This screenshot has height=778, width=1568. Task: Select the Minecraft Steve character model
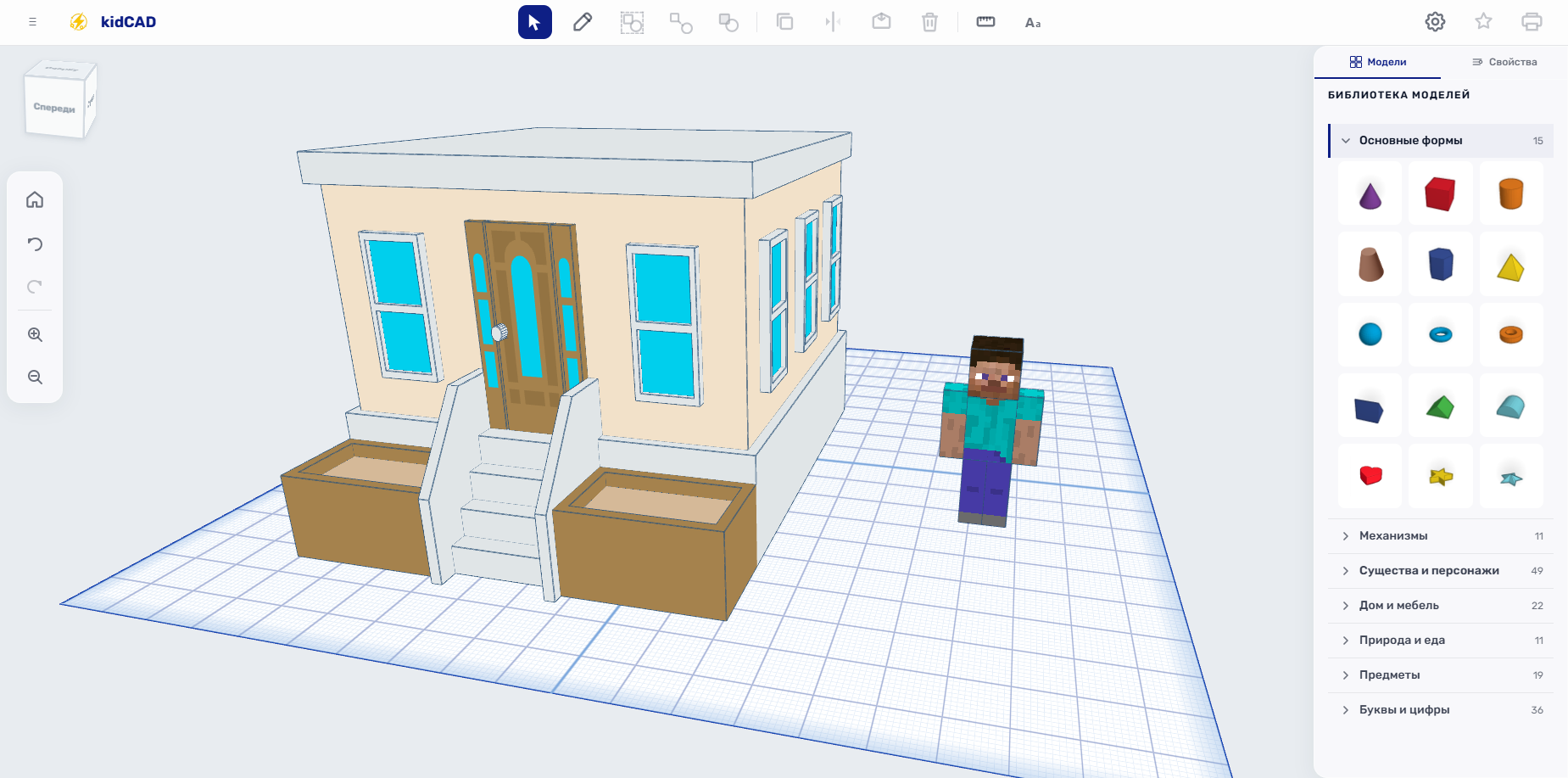(x=991, y=433)
